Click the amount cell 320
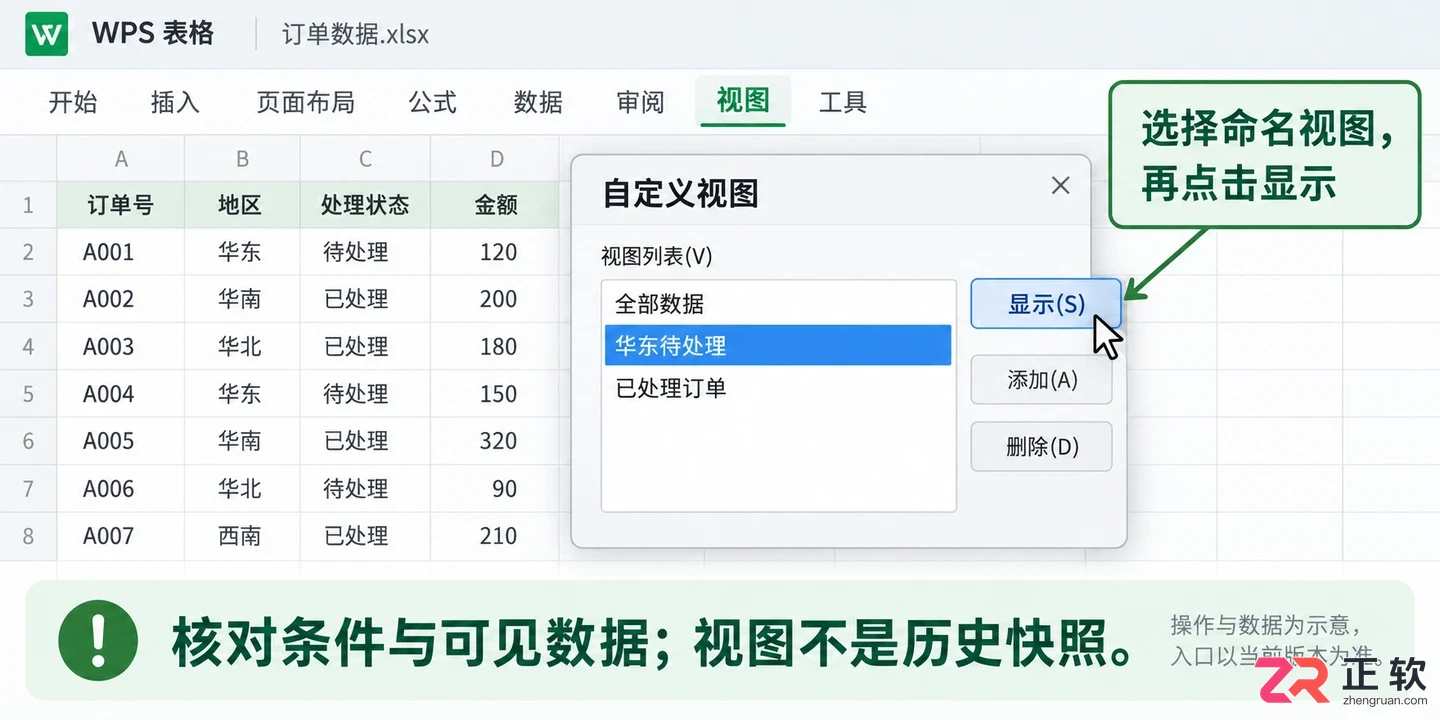1440x720 pixels. coord(495,441)
